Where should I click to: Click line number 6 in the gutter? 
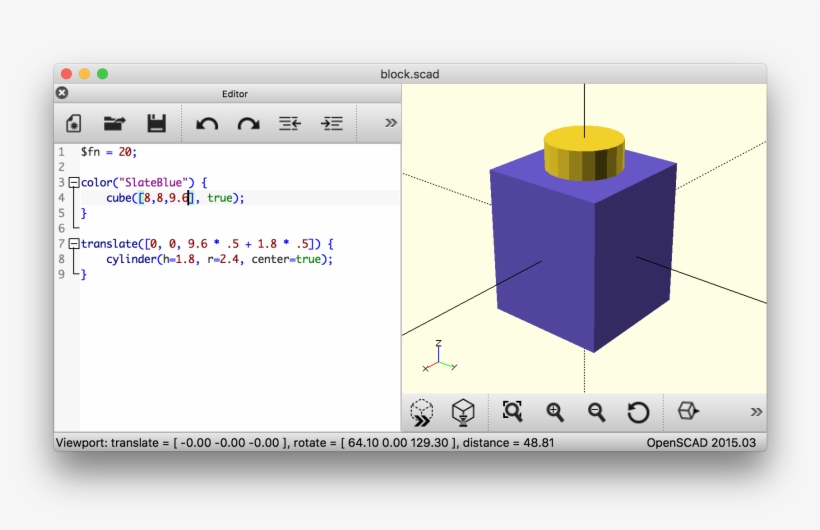(62, 229)
